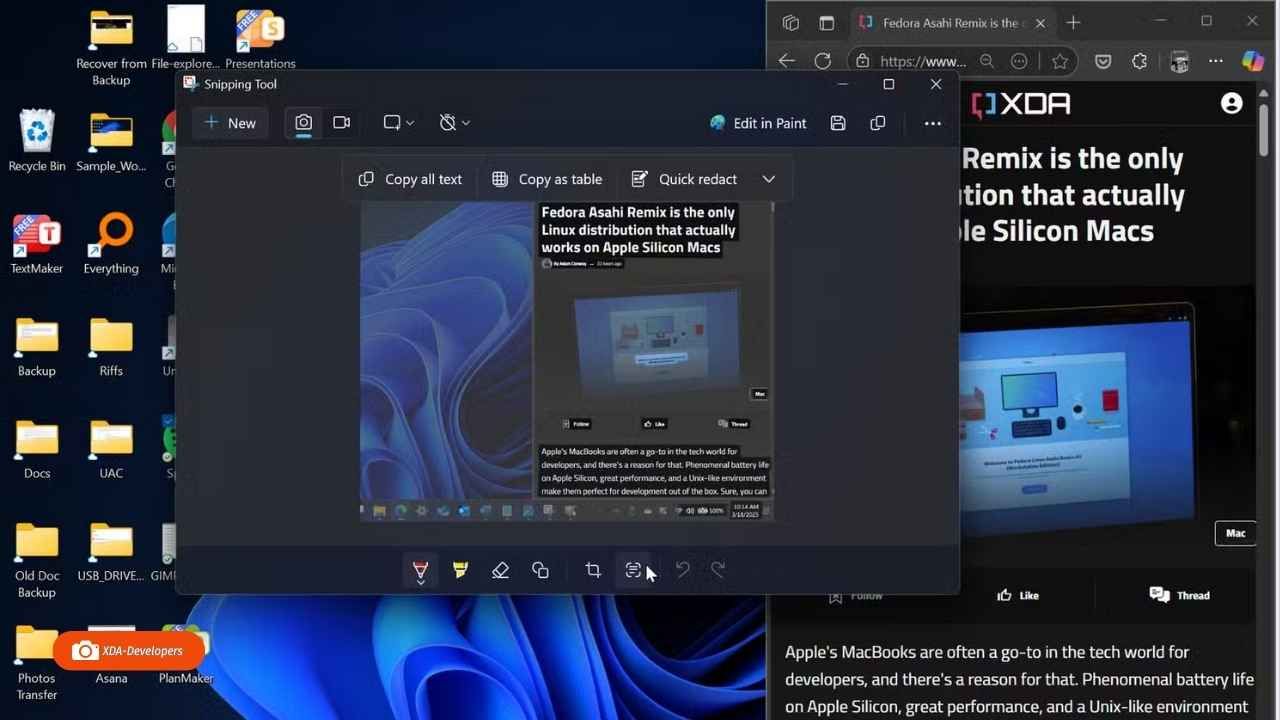1280x720 pixels.
Task: Switch to video recording mode
Action: (x=341, y=122)
